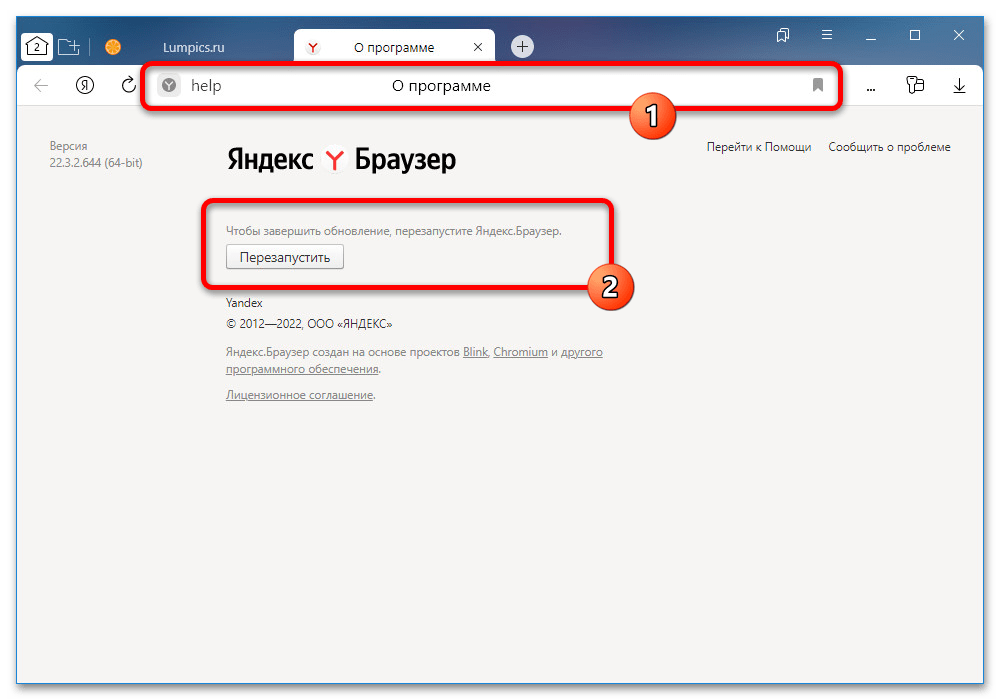Open the downloads arrow icon
1000x700 pixels.
959,85
